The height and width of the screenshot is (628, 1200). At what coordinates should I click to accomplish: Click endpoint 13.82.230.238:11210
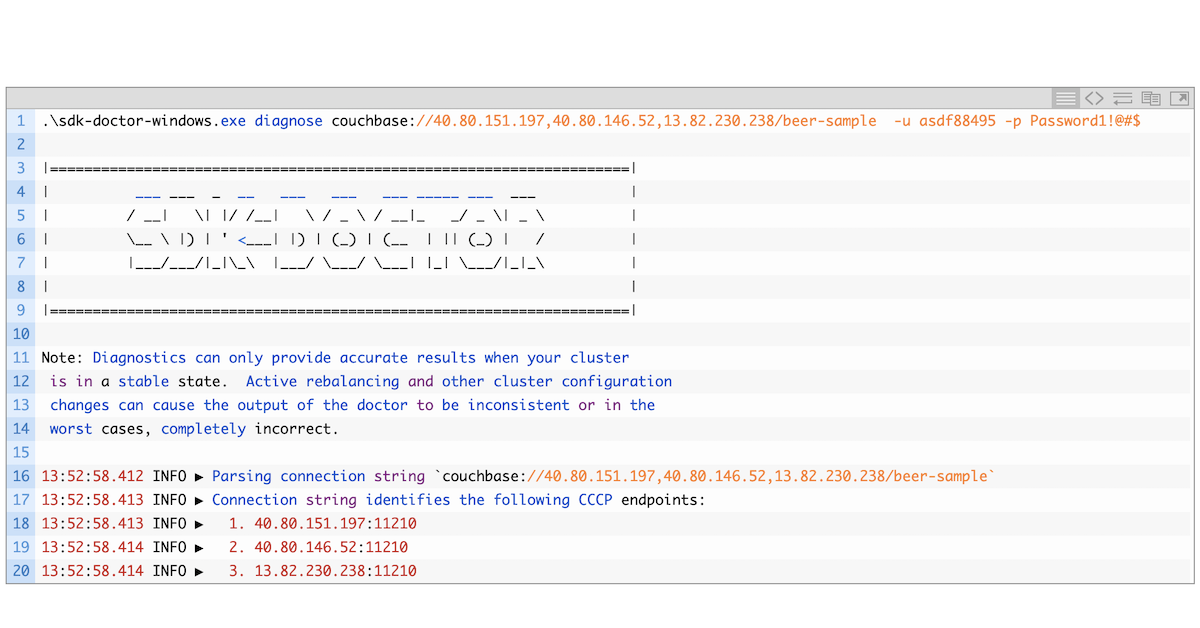coord(336,571)
